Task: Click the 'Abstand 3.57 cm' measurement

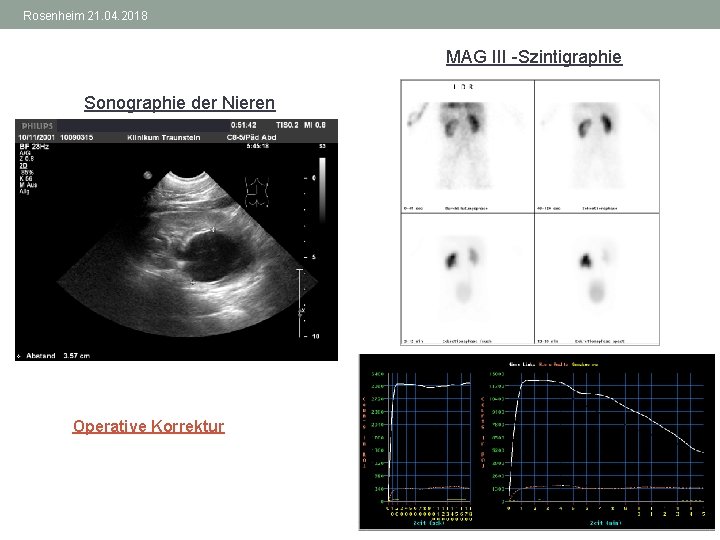Action: tap(57, 355)
